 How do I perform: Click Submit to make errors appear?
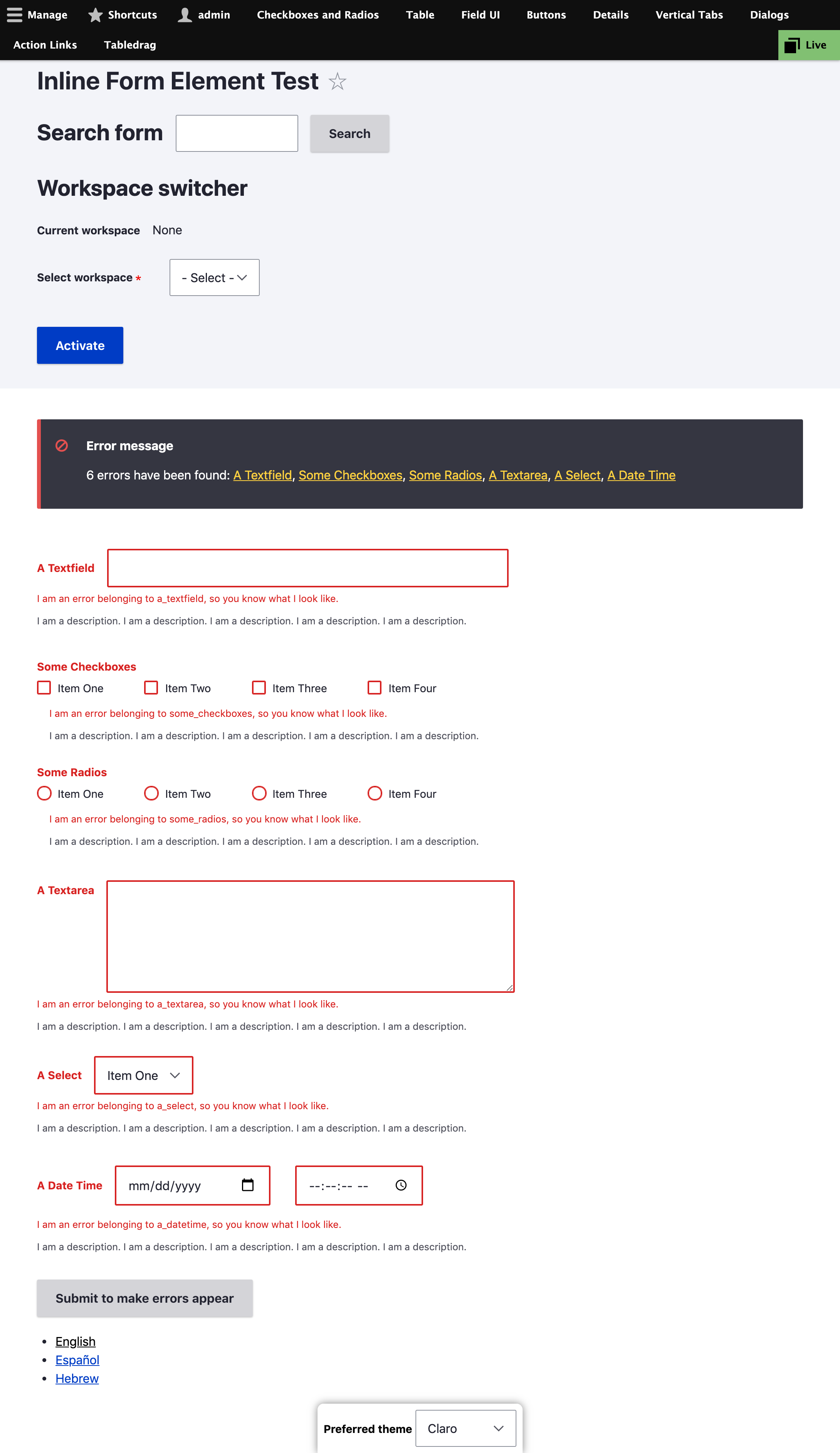144,1298
